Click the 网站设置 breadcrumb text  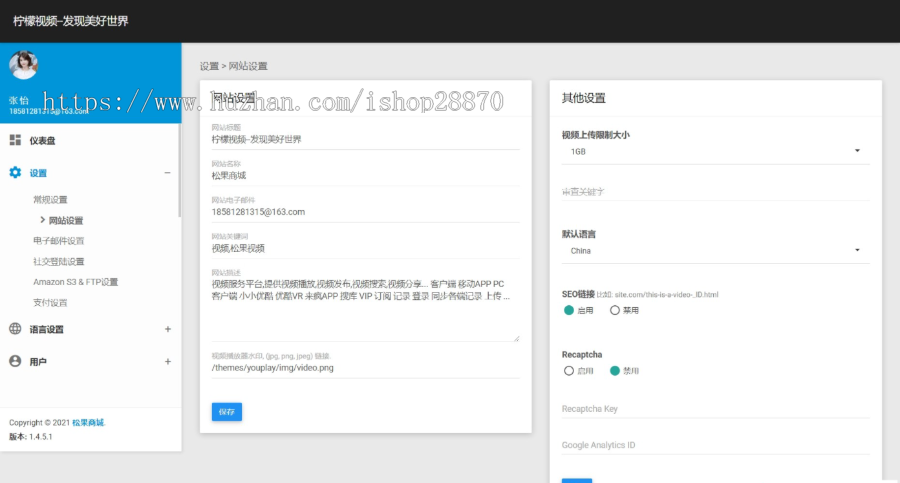coord(248,66)
